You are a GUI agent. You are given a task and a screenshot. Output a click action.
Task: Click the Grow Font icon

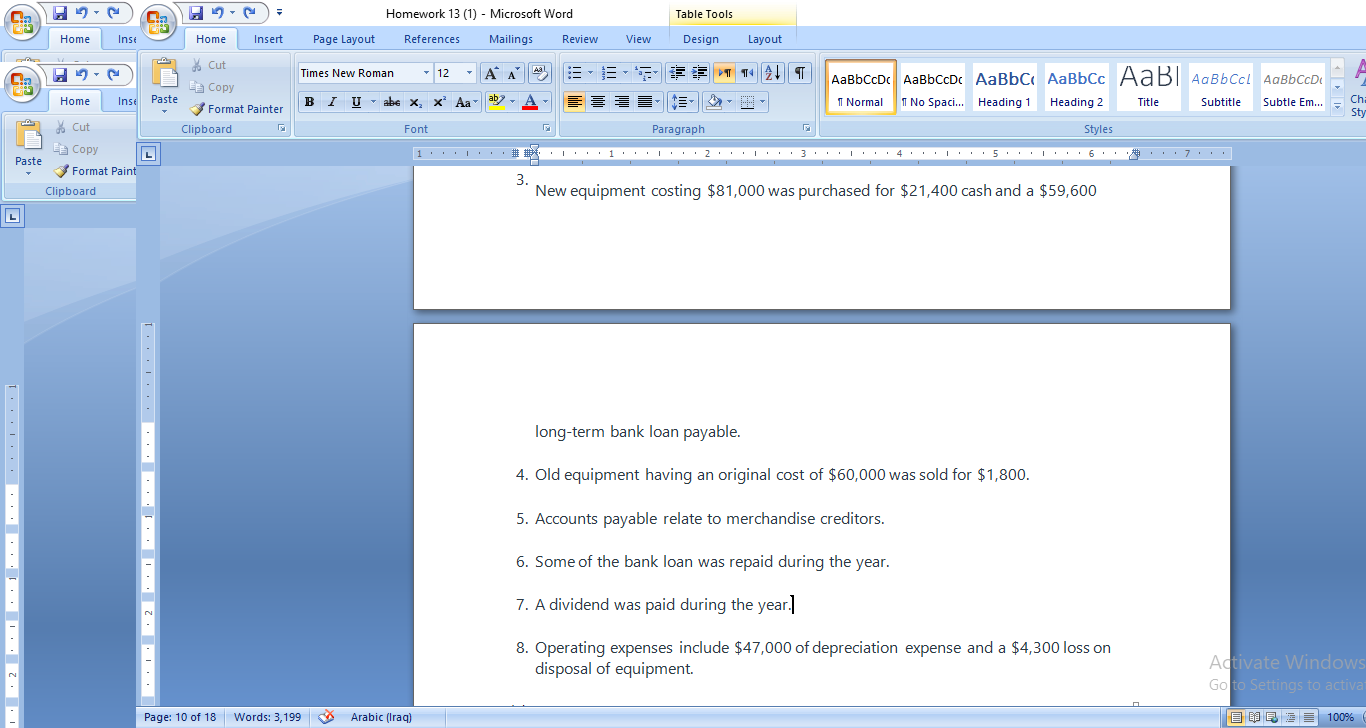(x=489, y=72)
